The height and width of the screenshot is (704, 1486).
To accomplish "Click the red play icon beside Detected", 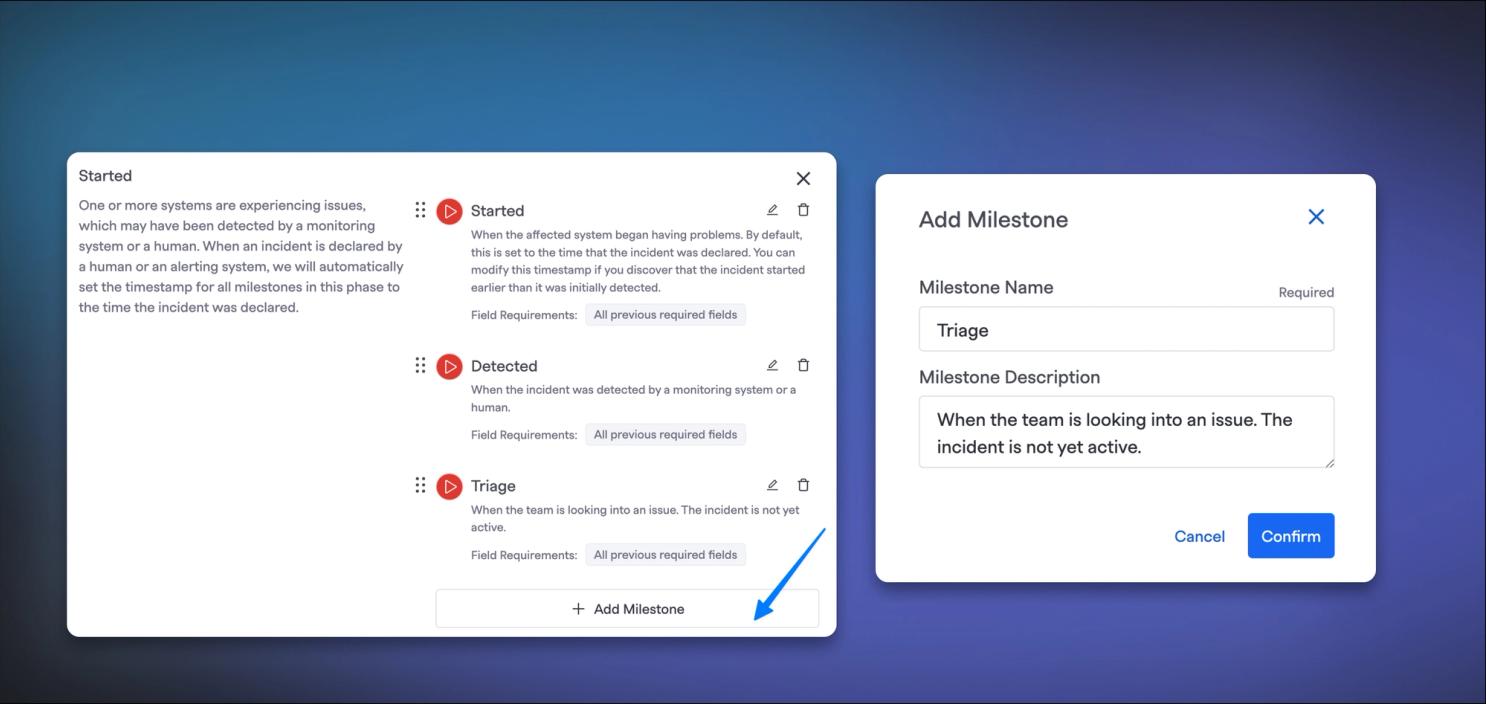I will point(449,366).
